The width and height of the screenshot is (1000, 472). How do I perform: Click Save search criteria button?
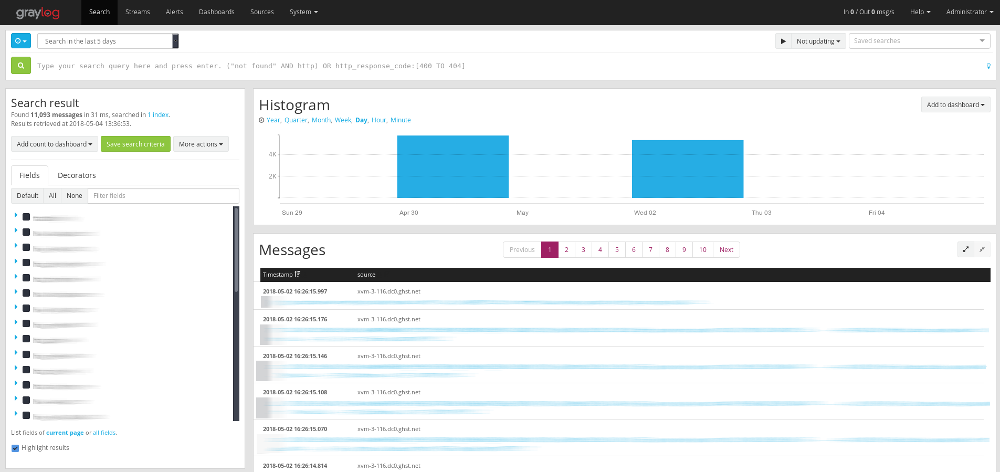coord(135,144)
